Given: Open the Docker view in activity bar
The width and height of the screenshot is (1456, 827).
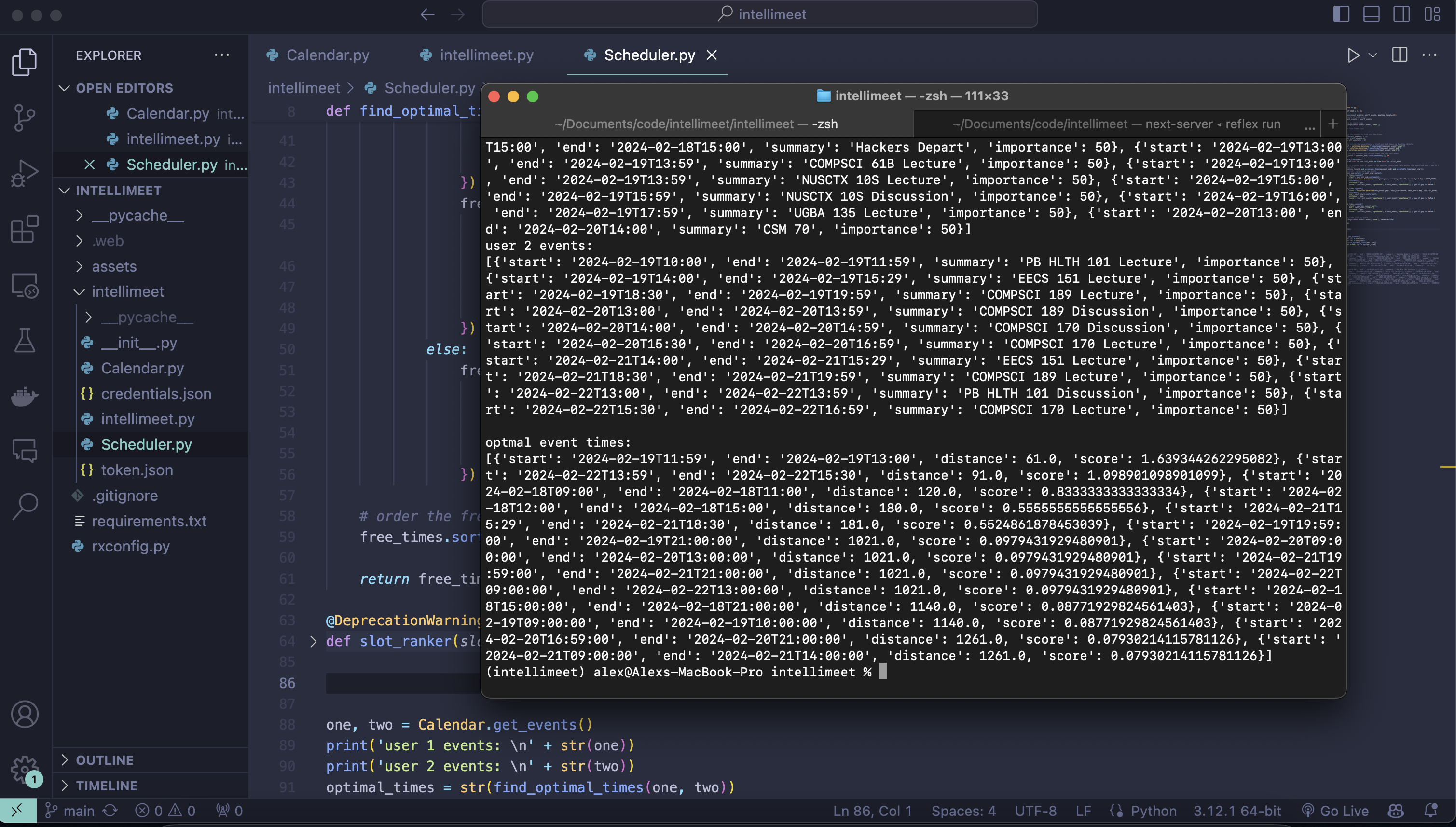Looking at the screenshot, I should pyautogui.click(x=24, y=396).
